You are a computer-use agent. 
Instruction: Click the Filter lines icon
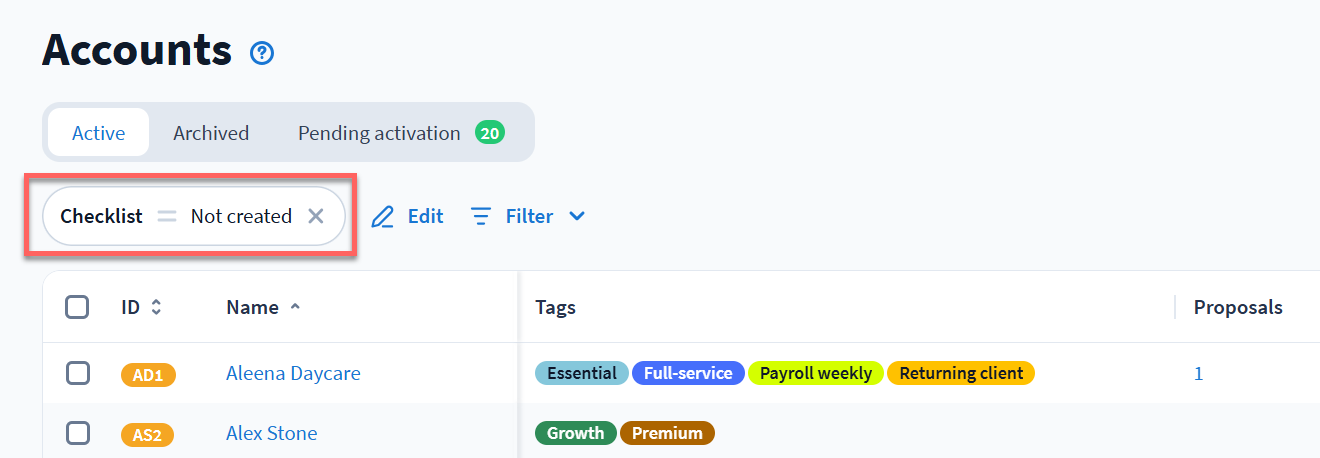pos(481,216)
